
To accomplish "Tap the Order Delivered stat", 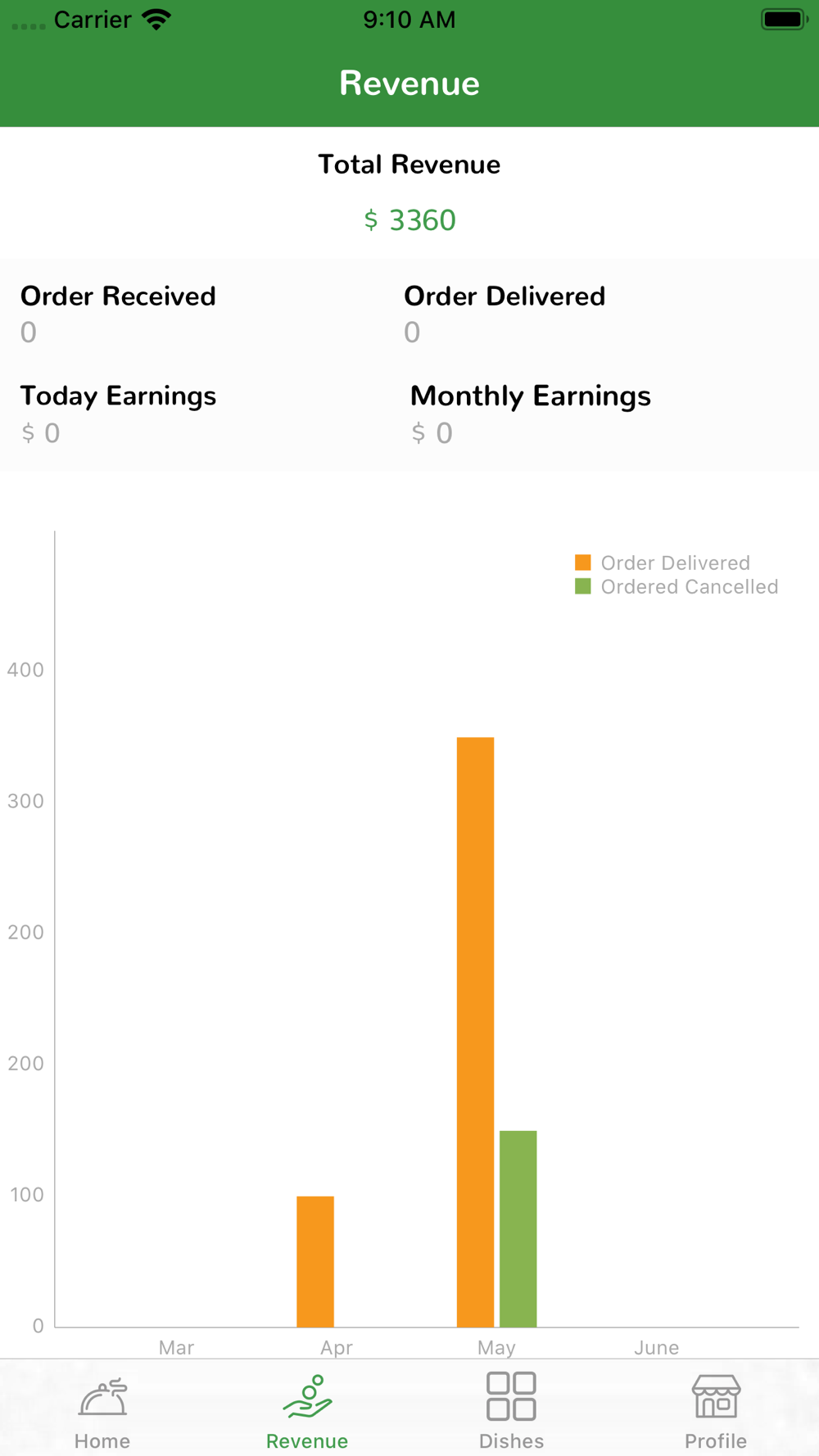I will (505, 313).
